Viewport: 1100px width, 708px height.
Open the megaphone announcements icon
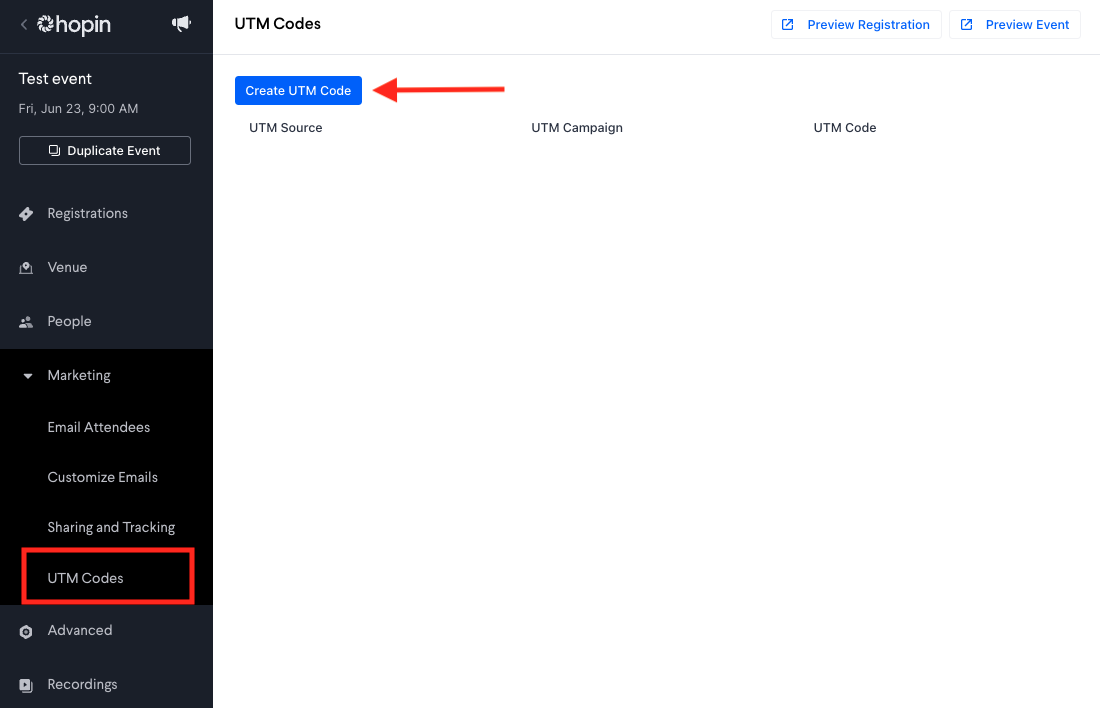point(181,24)
